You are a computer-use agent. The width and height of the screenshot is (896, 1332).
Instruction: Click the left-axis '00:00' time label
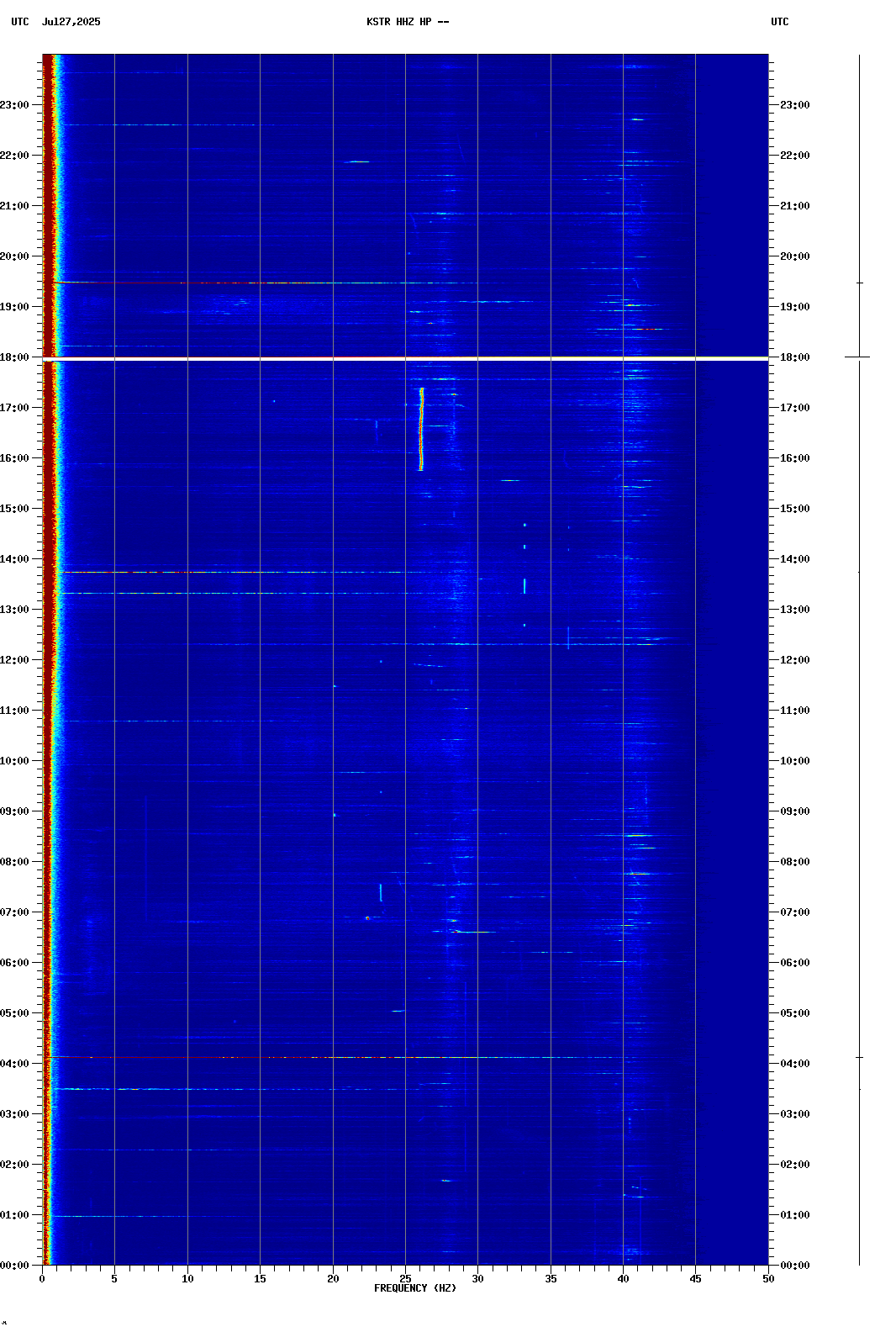pyautogui.click(x=14, y=1266)
